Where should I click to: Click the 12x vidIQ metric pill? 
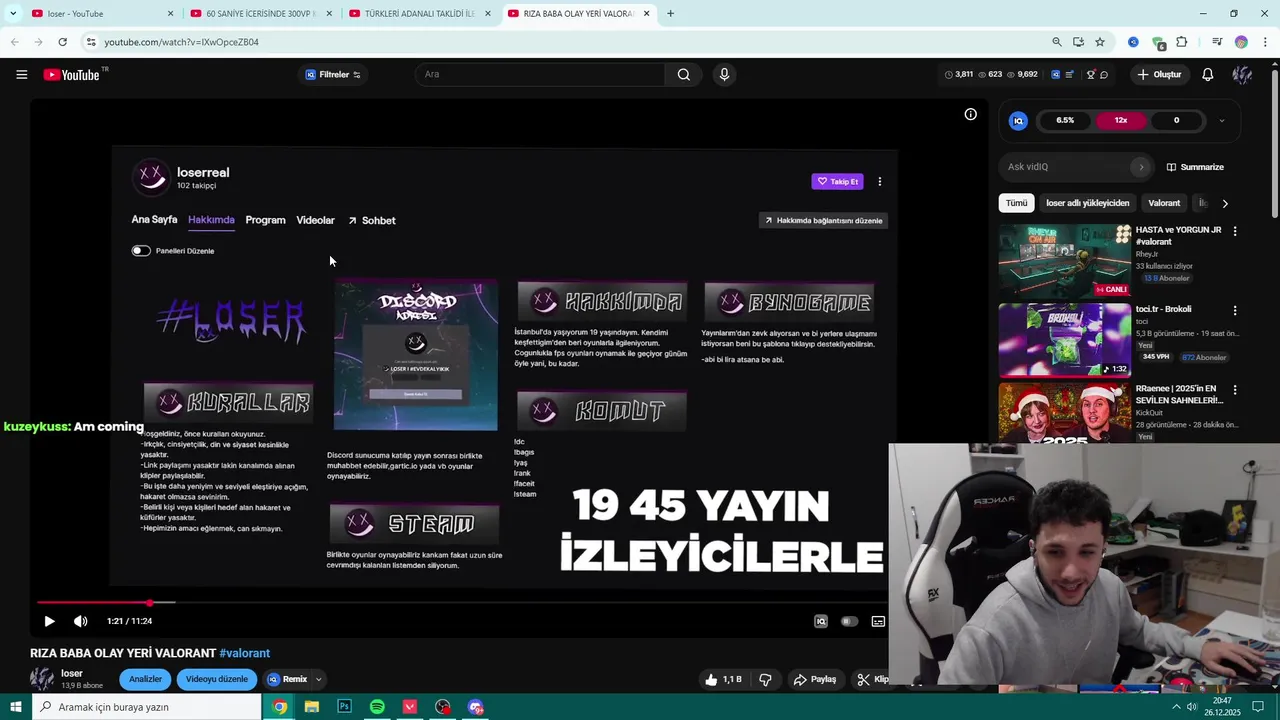[1121, 121]
